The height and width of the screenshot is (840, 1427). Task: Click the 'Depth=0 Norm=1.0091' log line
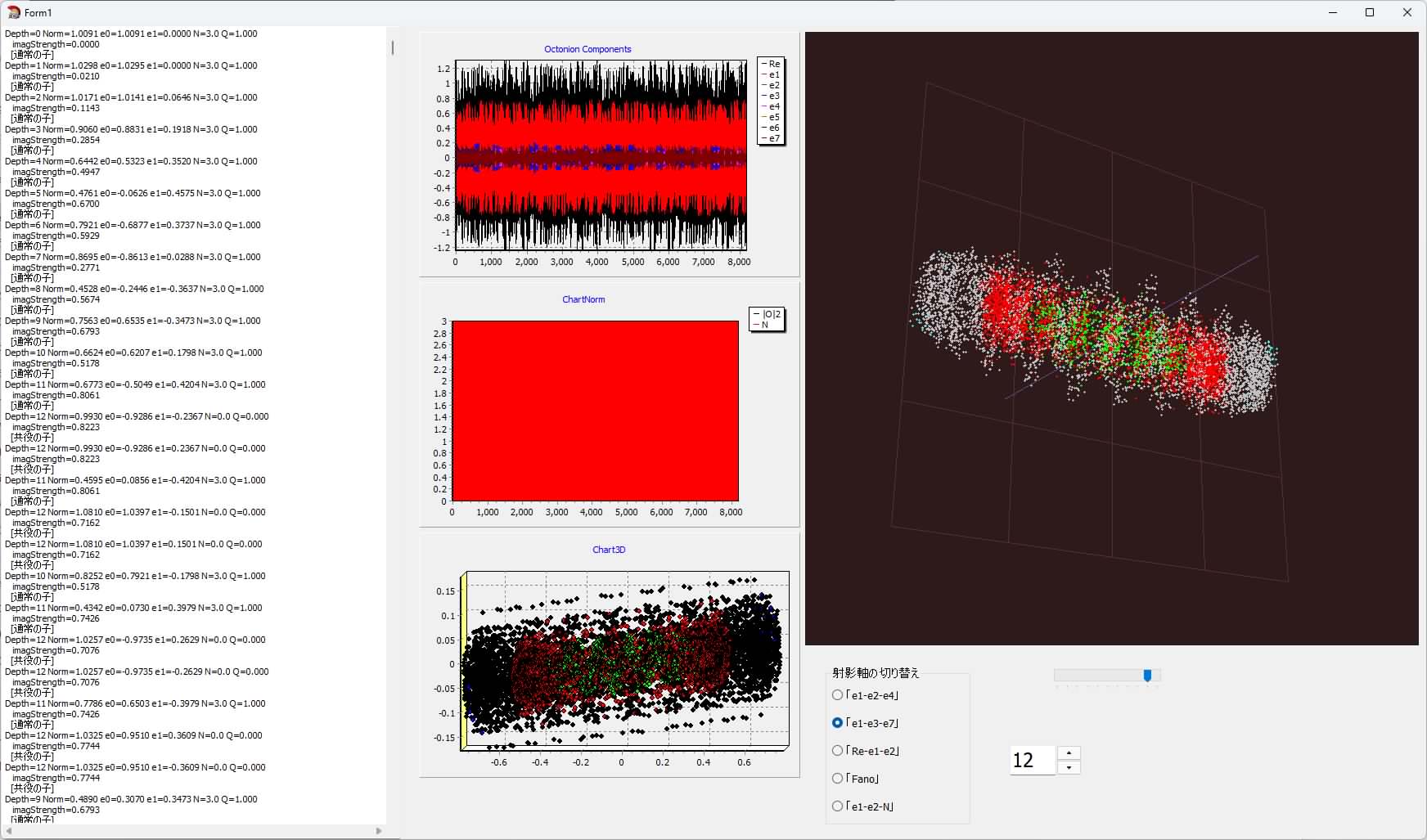131,34
